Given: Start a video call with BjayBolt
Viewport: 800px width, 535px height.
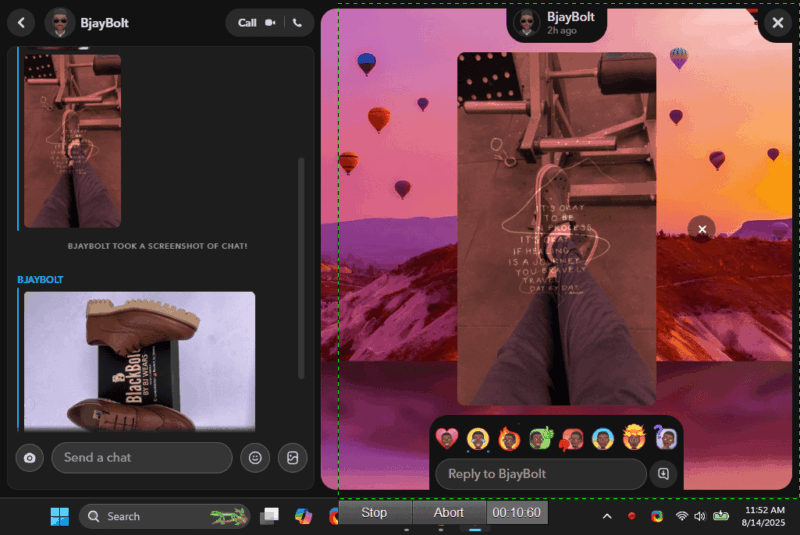Looking at the screenshot, I should [270, 22].
